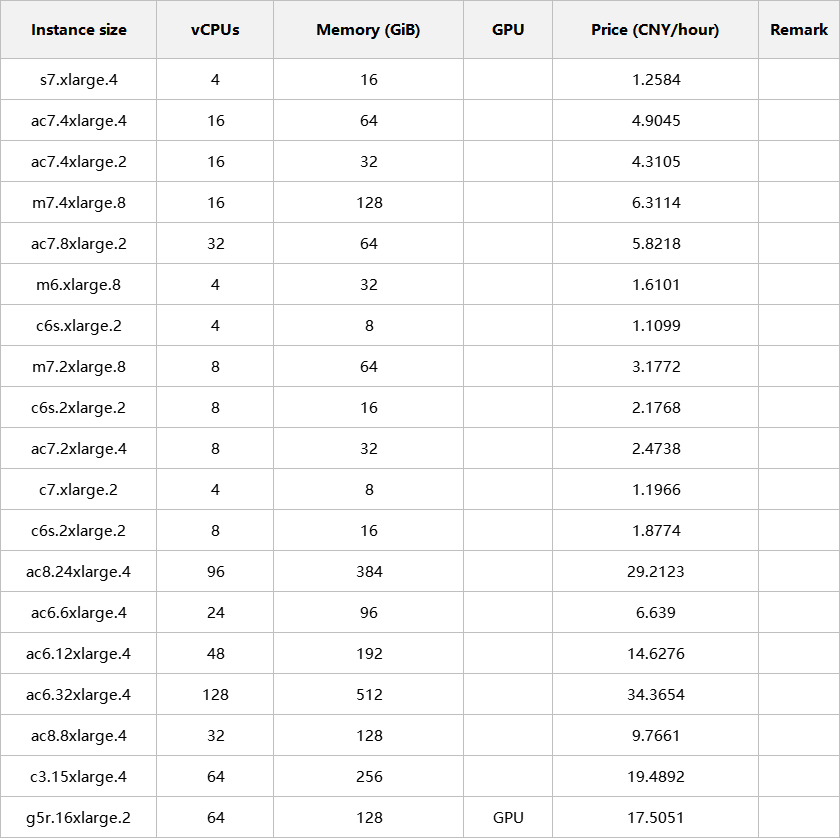The height and width of the screenshot is (838, 840).
Task: Click the Price (CNY/hour) column header
Action: pyautogui.click(x=655, y=29)
